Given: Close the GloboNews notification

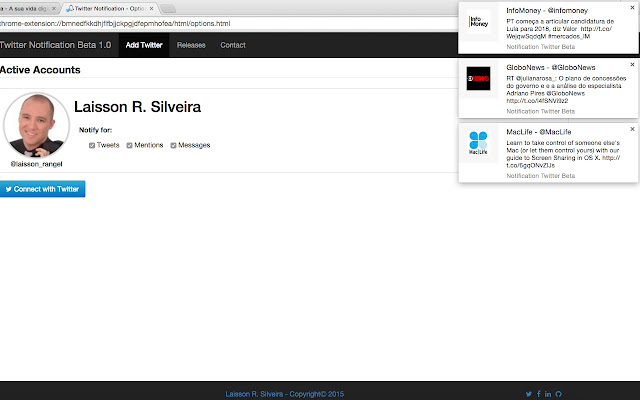Looking at the screenshot, I should [632, 64].
